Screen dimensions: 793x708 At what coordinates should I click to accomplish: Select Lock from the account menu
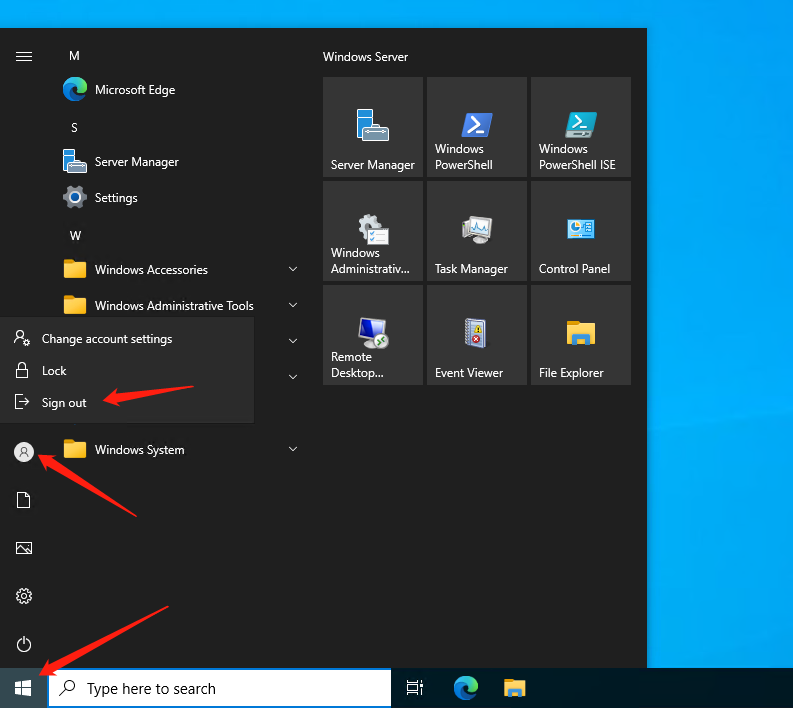point(127,371)
